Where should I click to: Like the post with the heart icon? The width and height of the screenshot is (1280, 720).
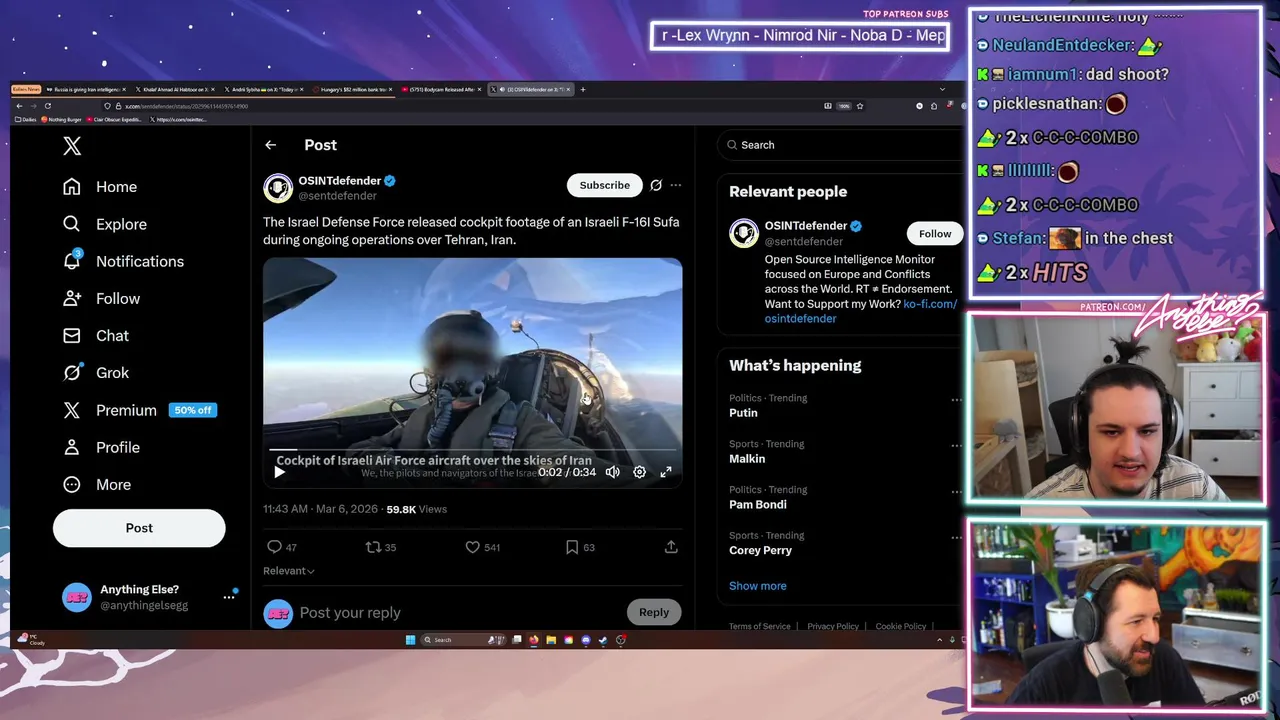(472, 547)
